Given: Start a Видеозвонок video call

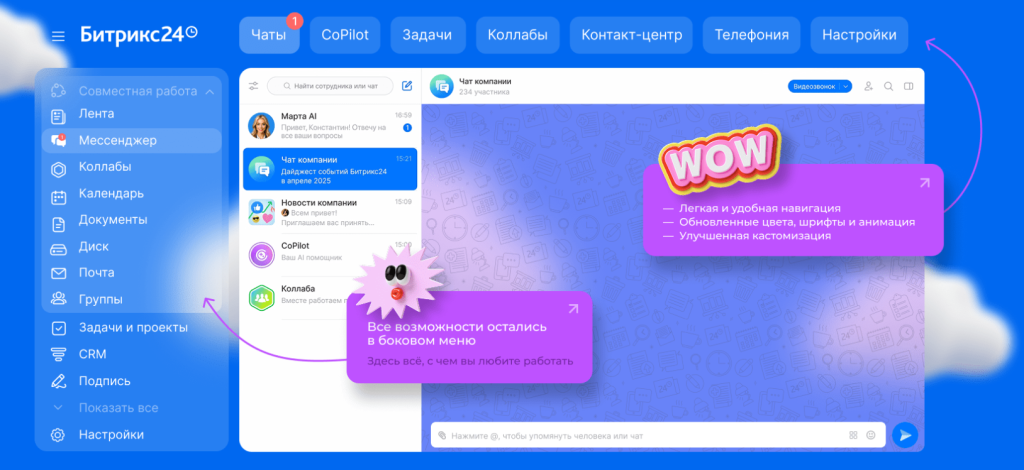Looking at the screenshot, I should point(814,86).
